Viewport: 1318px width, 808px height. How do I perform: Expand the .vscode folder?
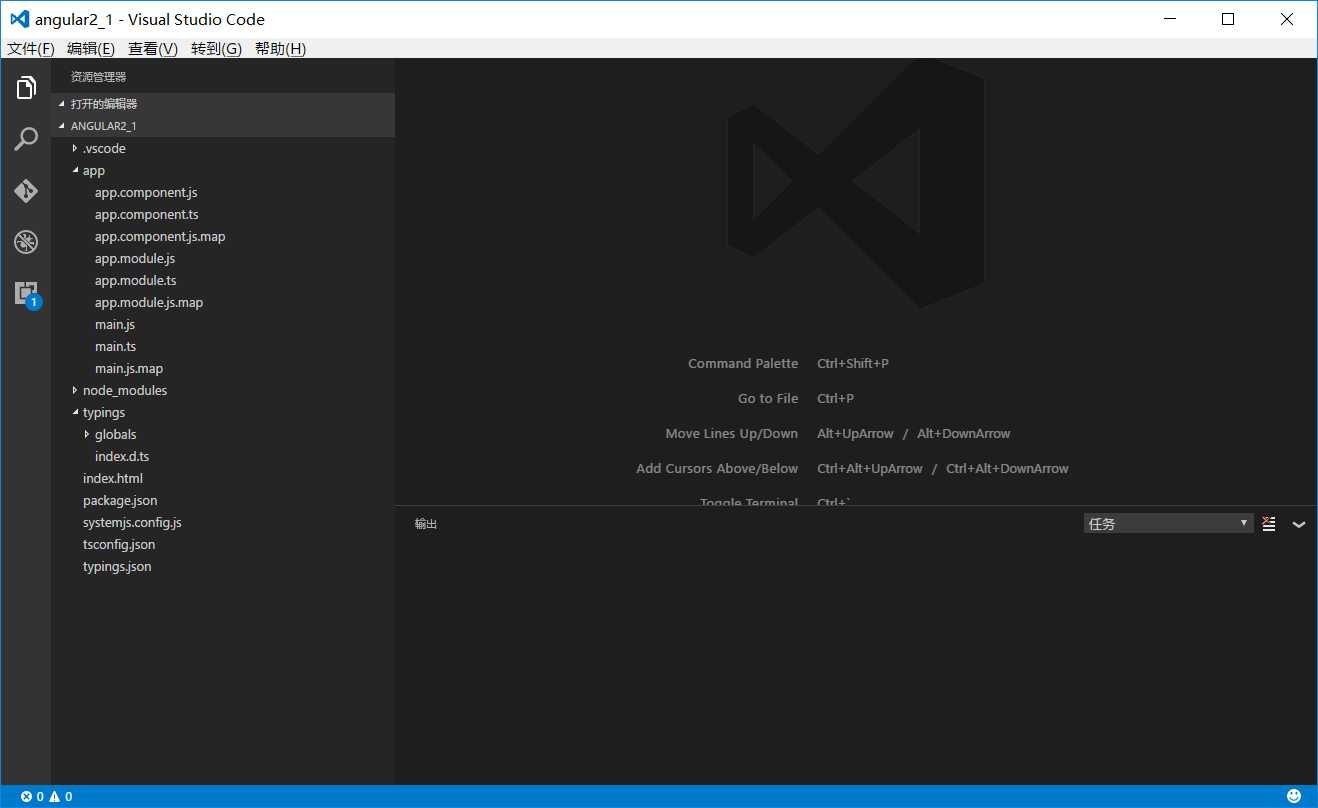point(223,148)
